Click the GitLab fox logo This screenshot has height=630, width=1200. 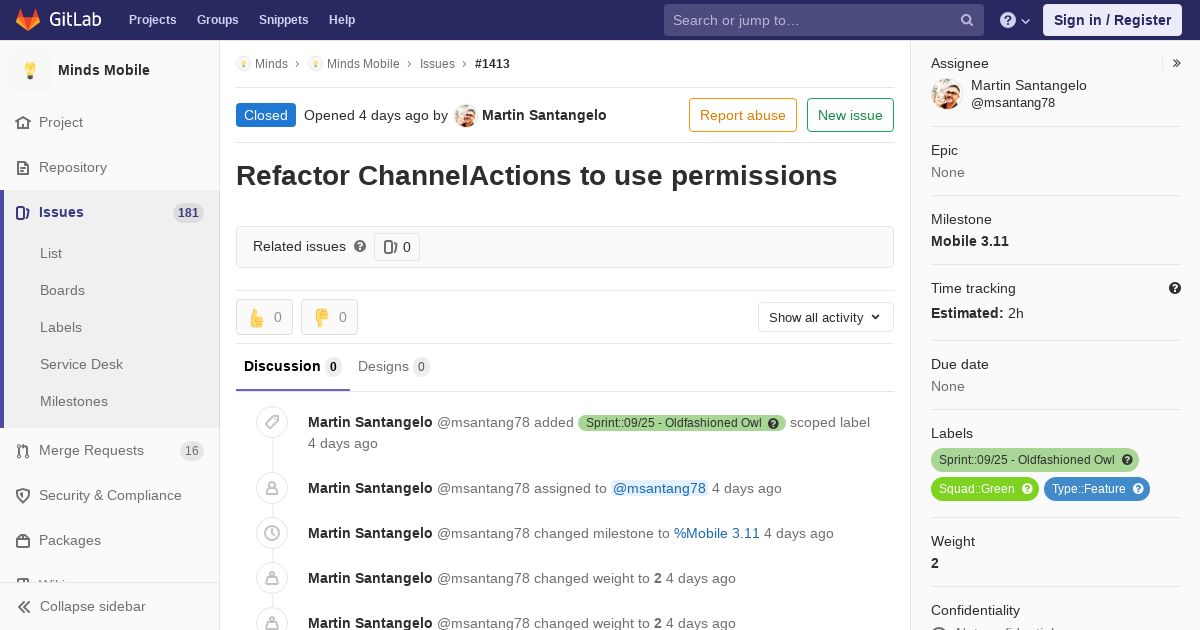pos(28,19)
